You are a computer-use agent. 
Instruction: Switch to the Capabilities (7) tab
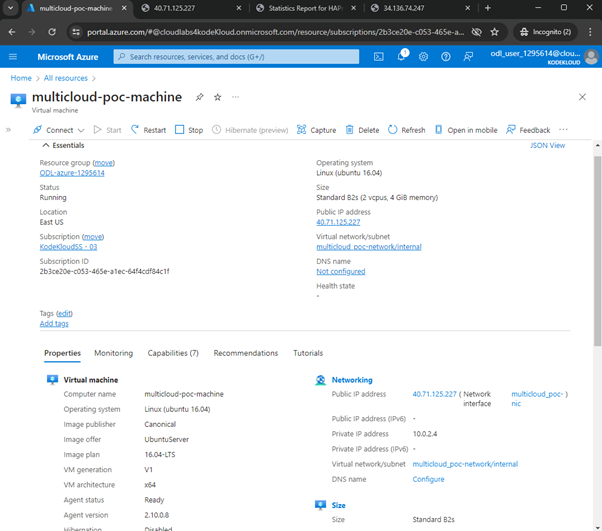tap(173, 353)
